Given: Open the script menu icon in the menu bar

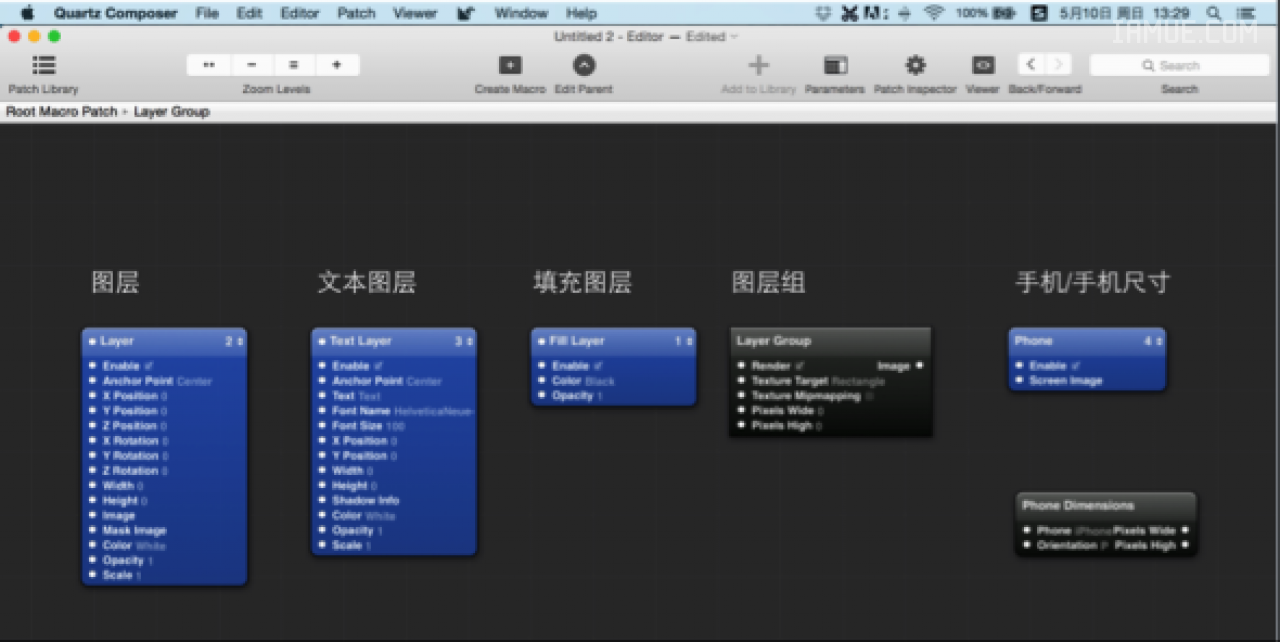Looking at the screenshot, I should (466, 13).
